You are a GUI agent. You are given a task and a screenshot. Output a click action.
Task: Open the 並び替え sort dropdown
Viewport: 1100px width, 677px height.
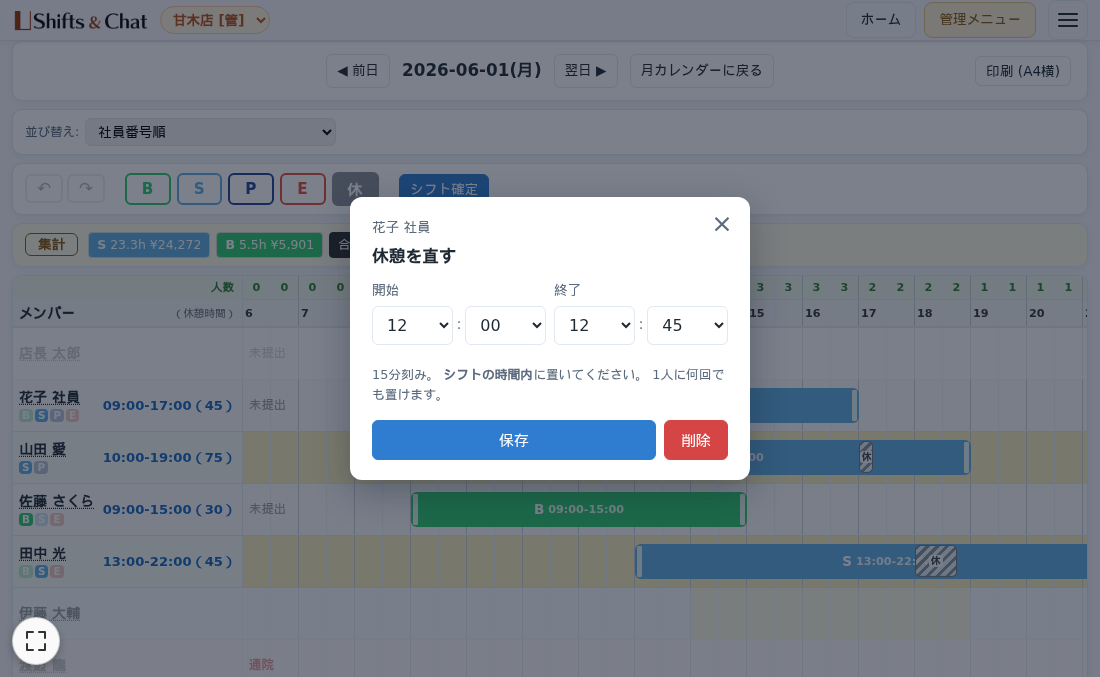click(x=210, y=132)
